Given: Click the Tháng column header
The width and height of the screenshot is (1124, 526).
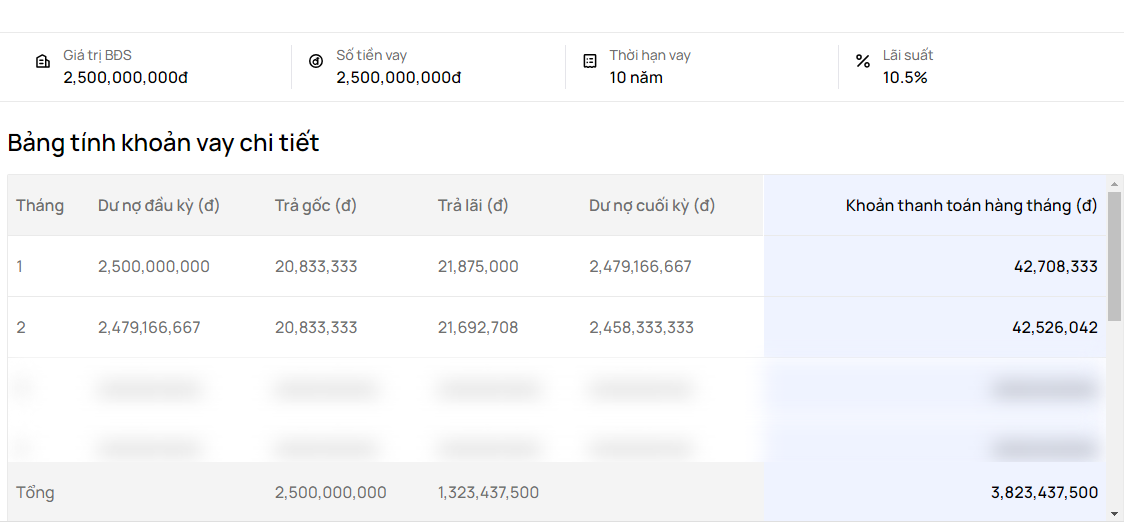Looking at the screenshot, I should pyautogui.click(x=40, y=206).
